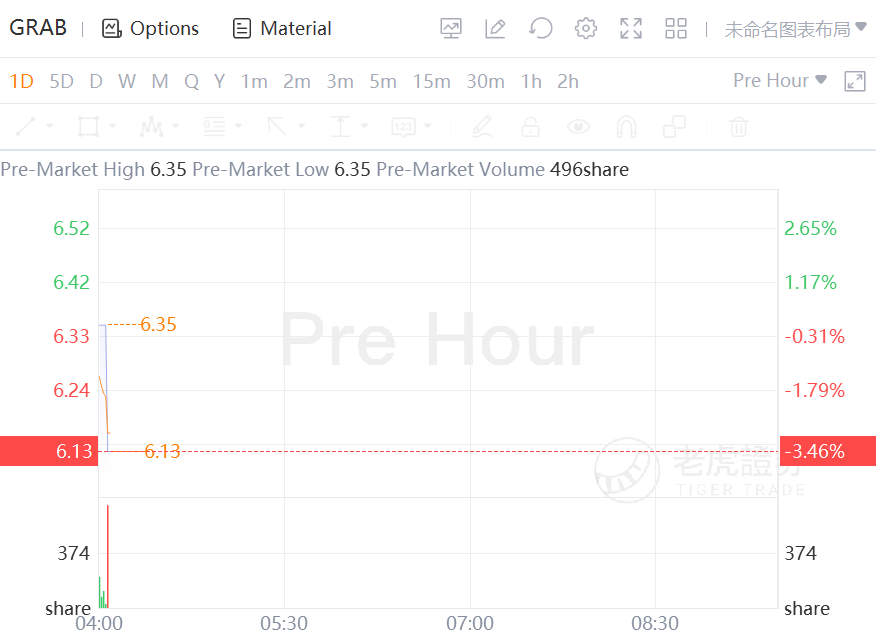Select the 15m interval tab

[x=431, y=81]
